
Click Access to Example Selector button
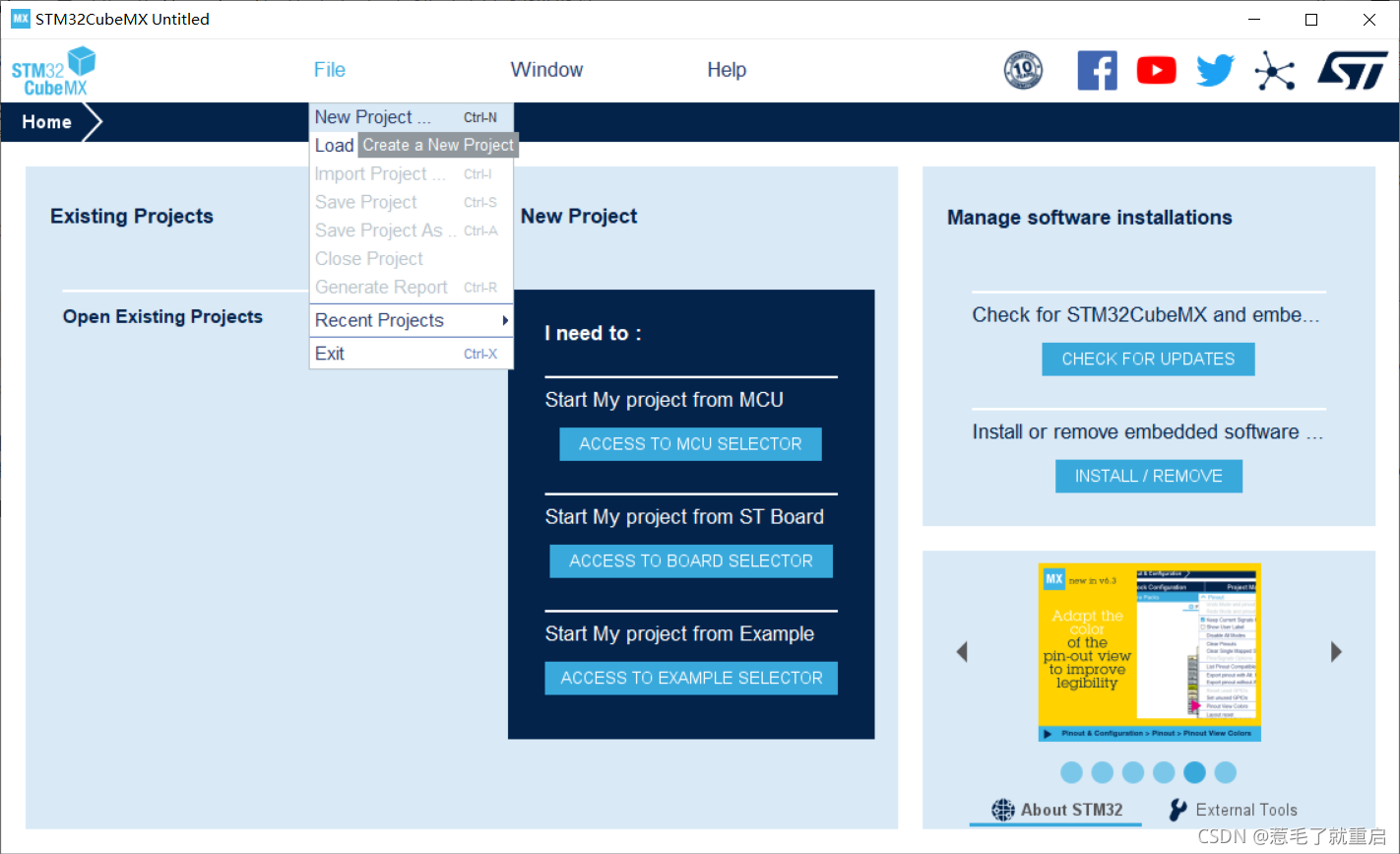coord(691,678)
